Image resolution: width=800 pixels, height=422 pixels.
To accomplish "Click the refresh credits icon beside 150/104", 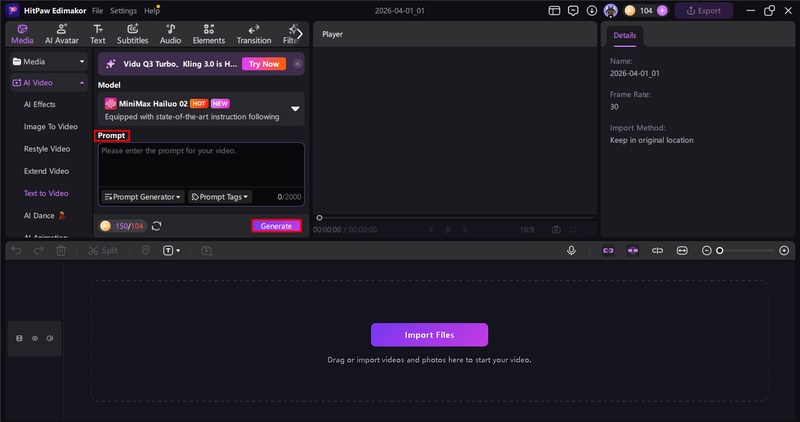I will coord(157,226).
